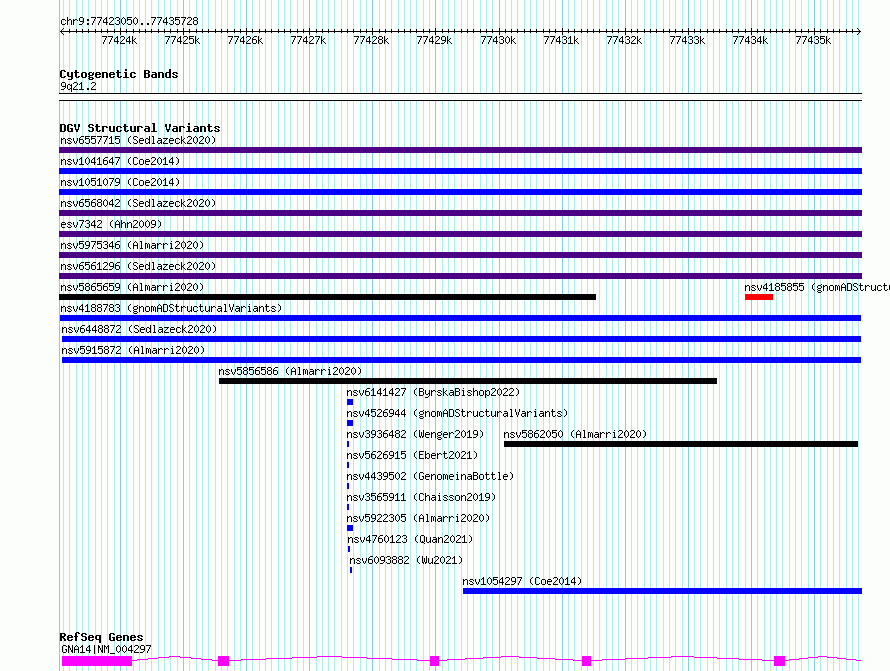This screenshot has width=890, height=671.
Task: Click the 9q21.2 band label
Action: point(78,86)
